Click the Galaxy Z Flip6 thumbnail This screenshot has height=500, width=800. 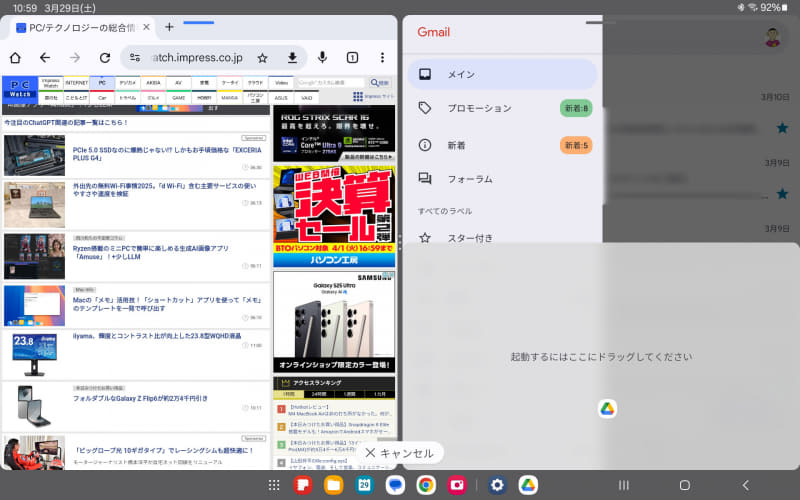(34, 406)
